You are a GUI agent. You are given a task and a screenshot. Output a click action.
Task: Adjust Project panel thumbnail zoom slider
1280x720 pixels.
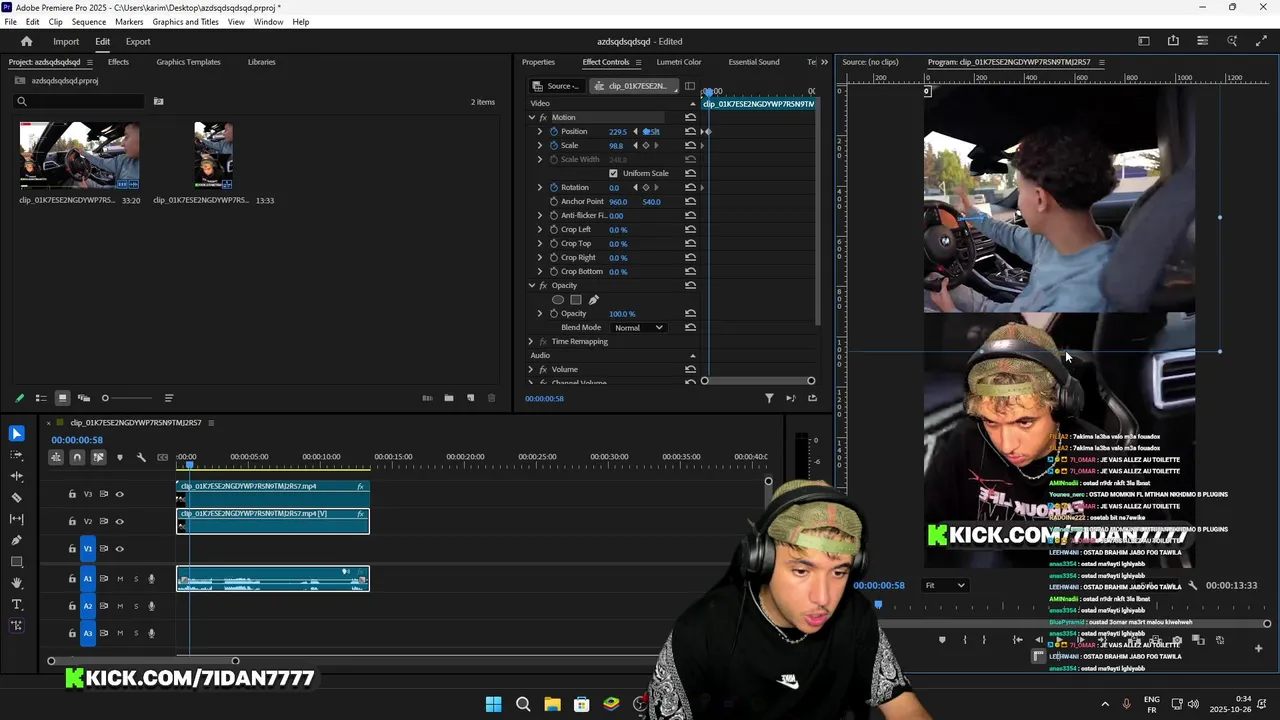point(127,398)
